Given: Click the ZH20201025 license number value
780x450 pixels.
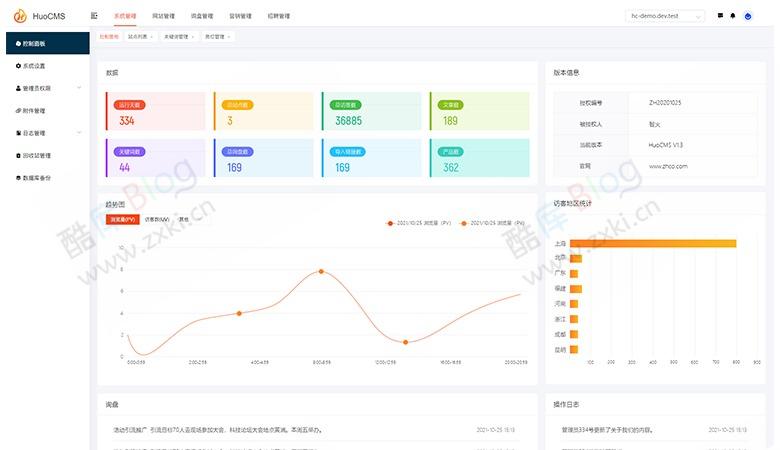Looking at the screenshot, I should [665, 102].
